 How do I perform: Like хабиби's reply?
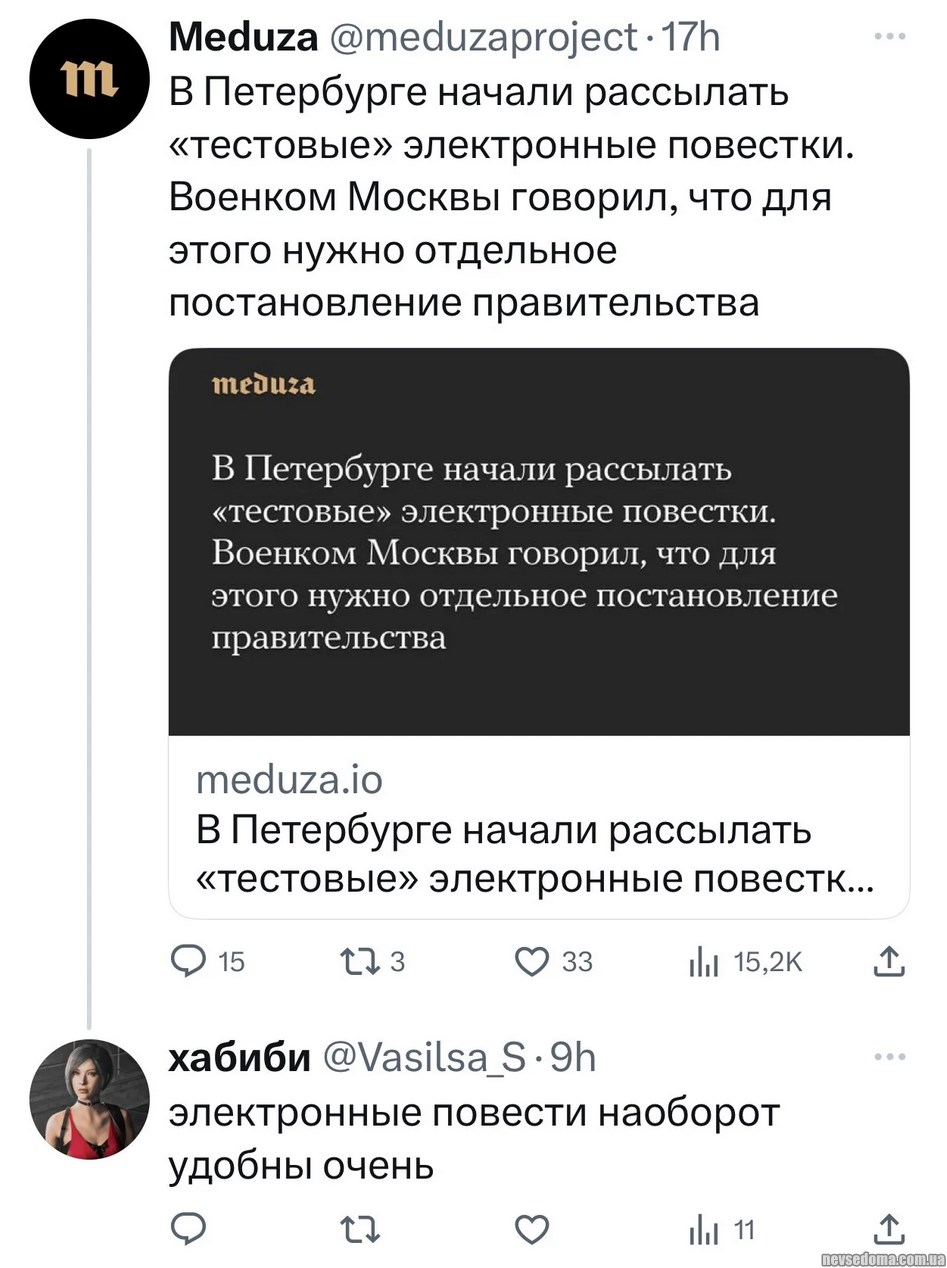(530, 1229)
